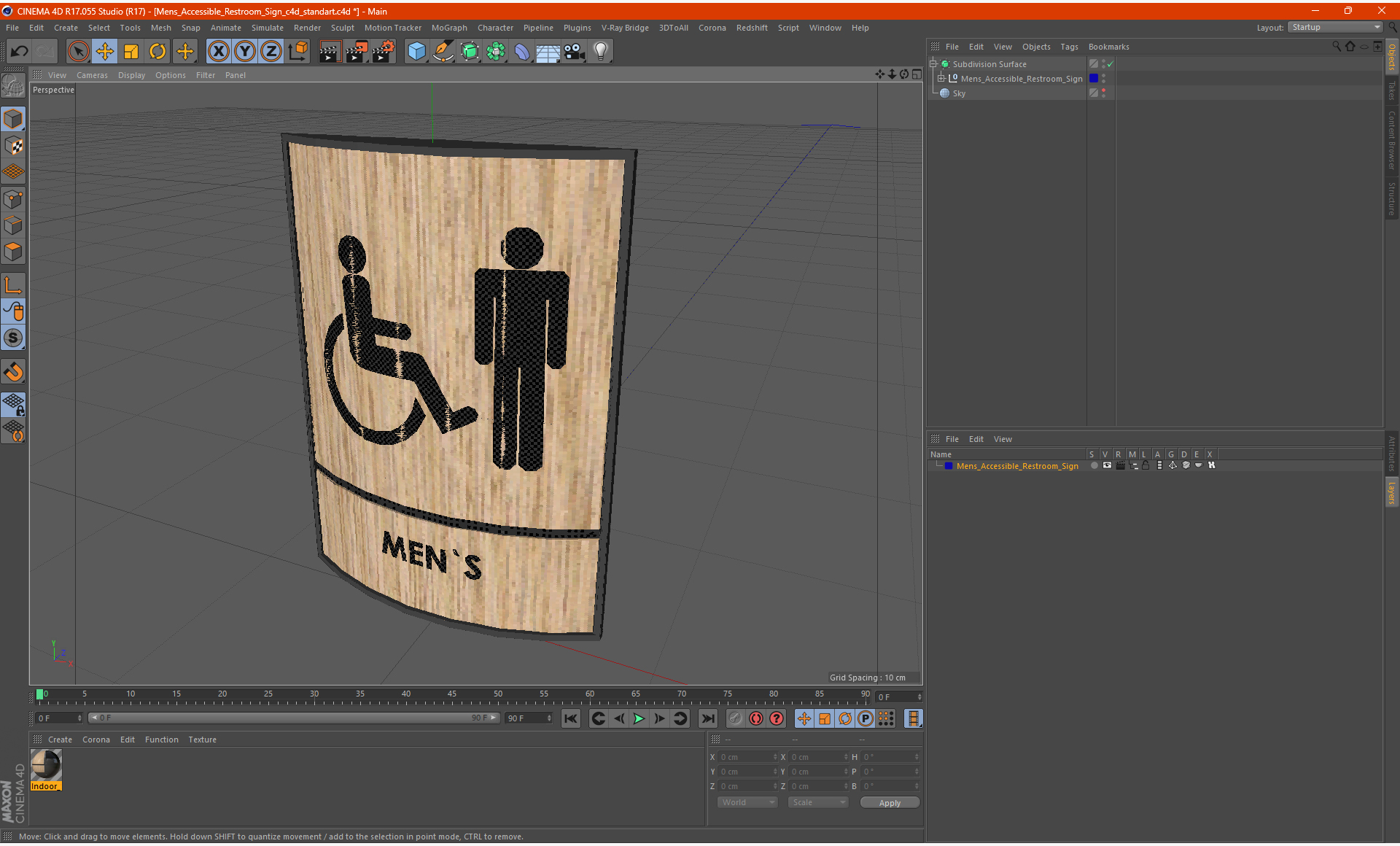Image resolution: width=1400 pixels, height=846 pixels.
Task: Make the object editable
Action: 13,86
